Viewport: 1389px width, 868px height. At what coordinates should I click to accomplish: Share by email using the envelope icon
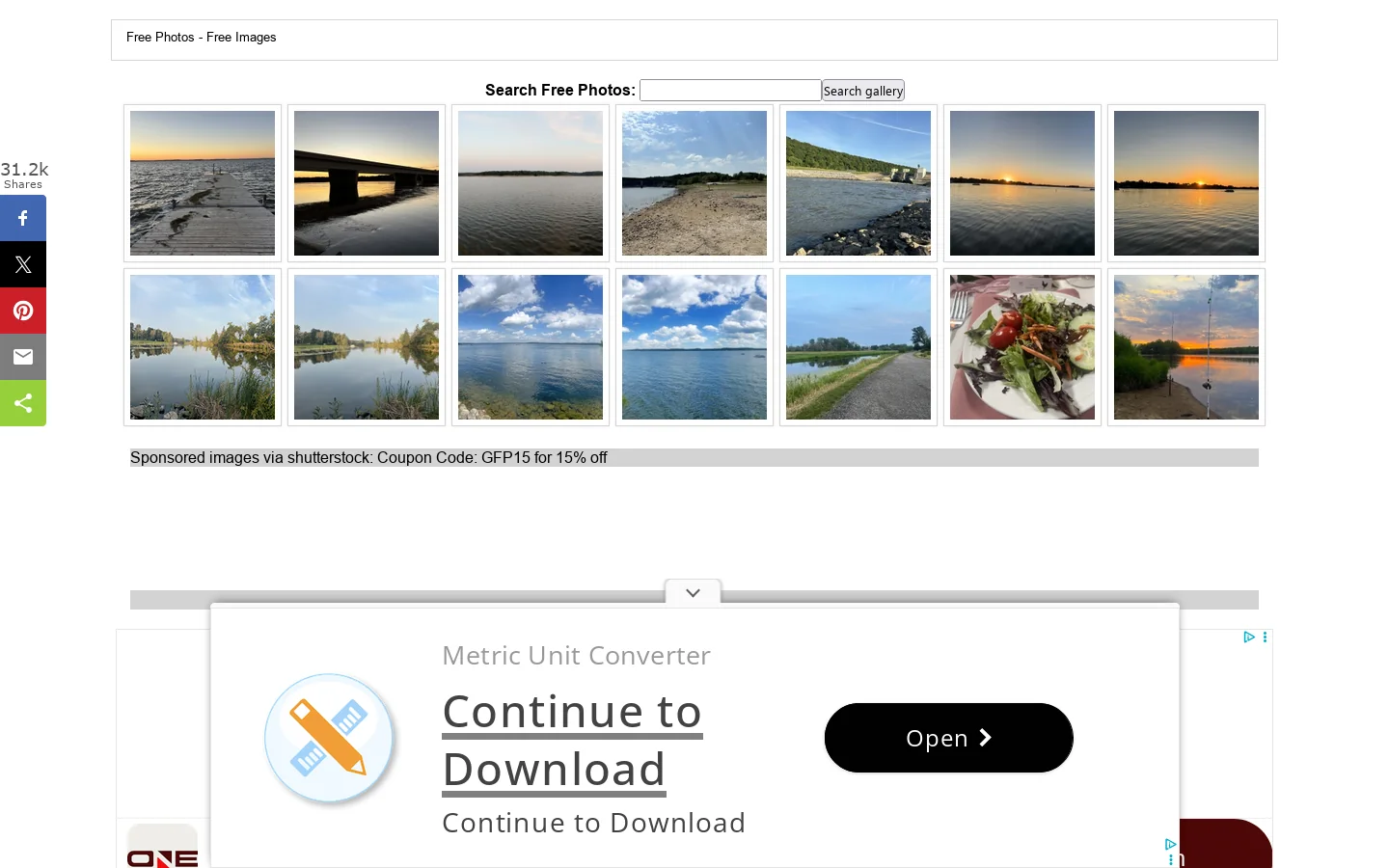23,357
